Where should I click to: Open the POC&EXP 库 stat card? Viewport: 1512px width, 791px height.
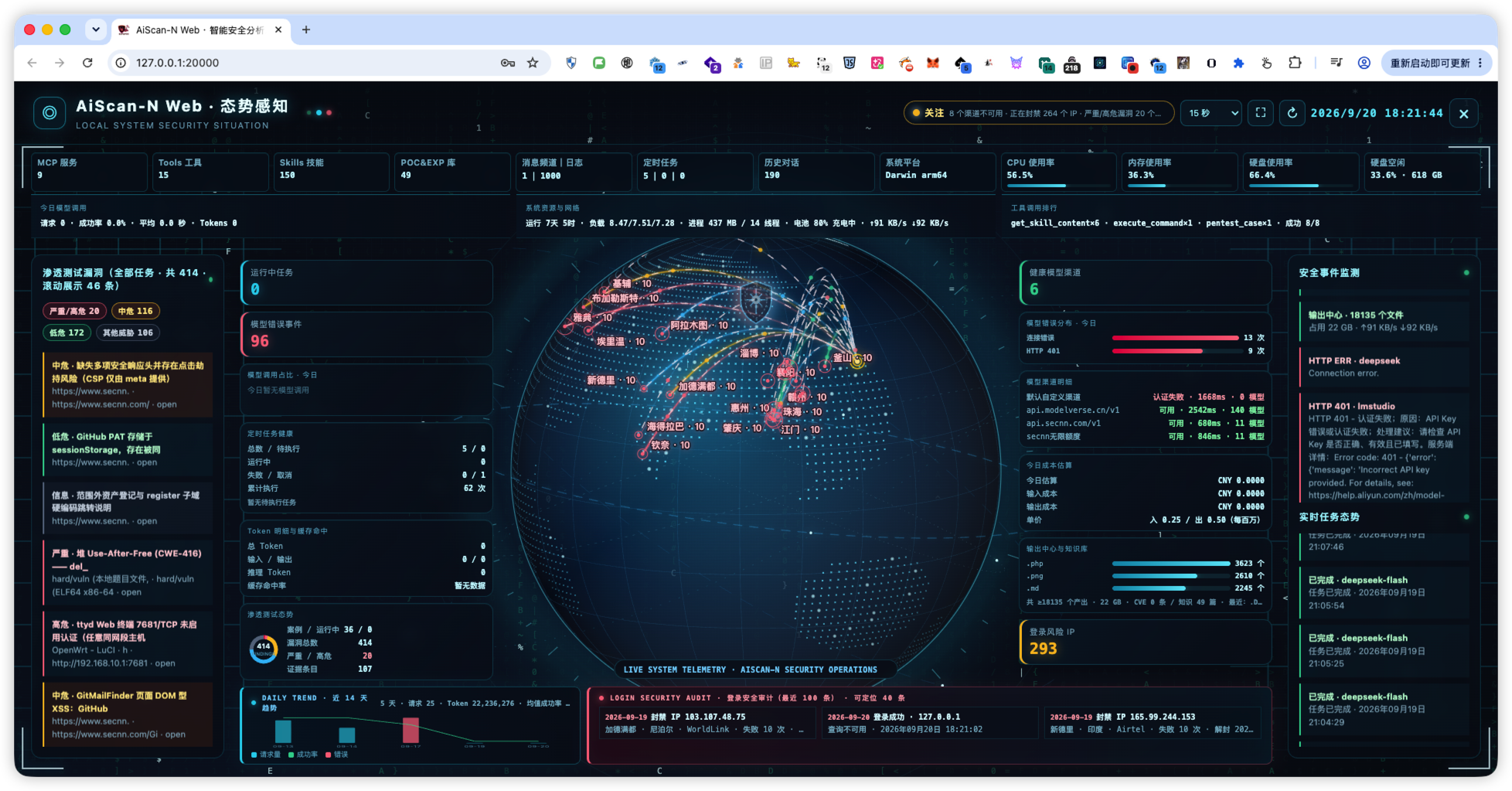click(x=453, y=170)
